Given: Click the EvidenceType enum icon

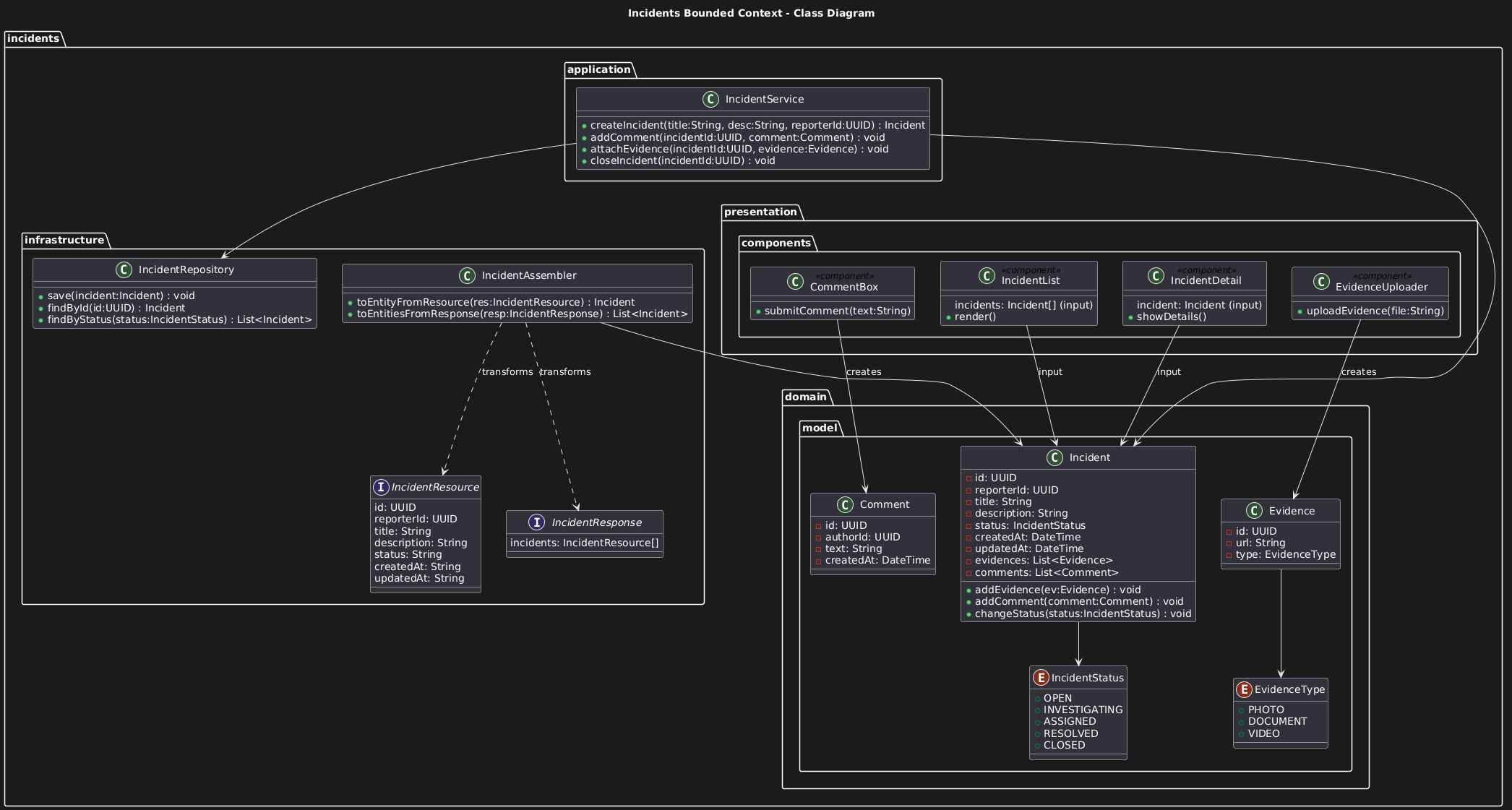Looking at the screenshot, I should (x=1244, y=689).
